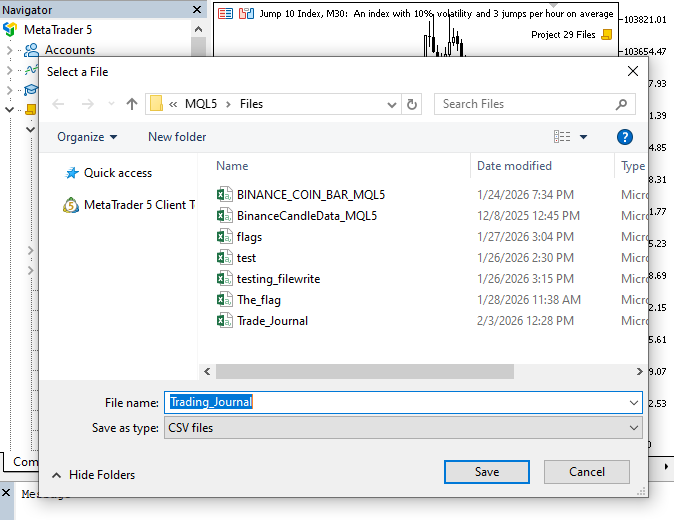This screenshot has height=520, width=674.
Task: Select the testing_filewrite file
Action: pos(279,279)
